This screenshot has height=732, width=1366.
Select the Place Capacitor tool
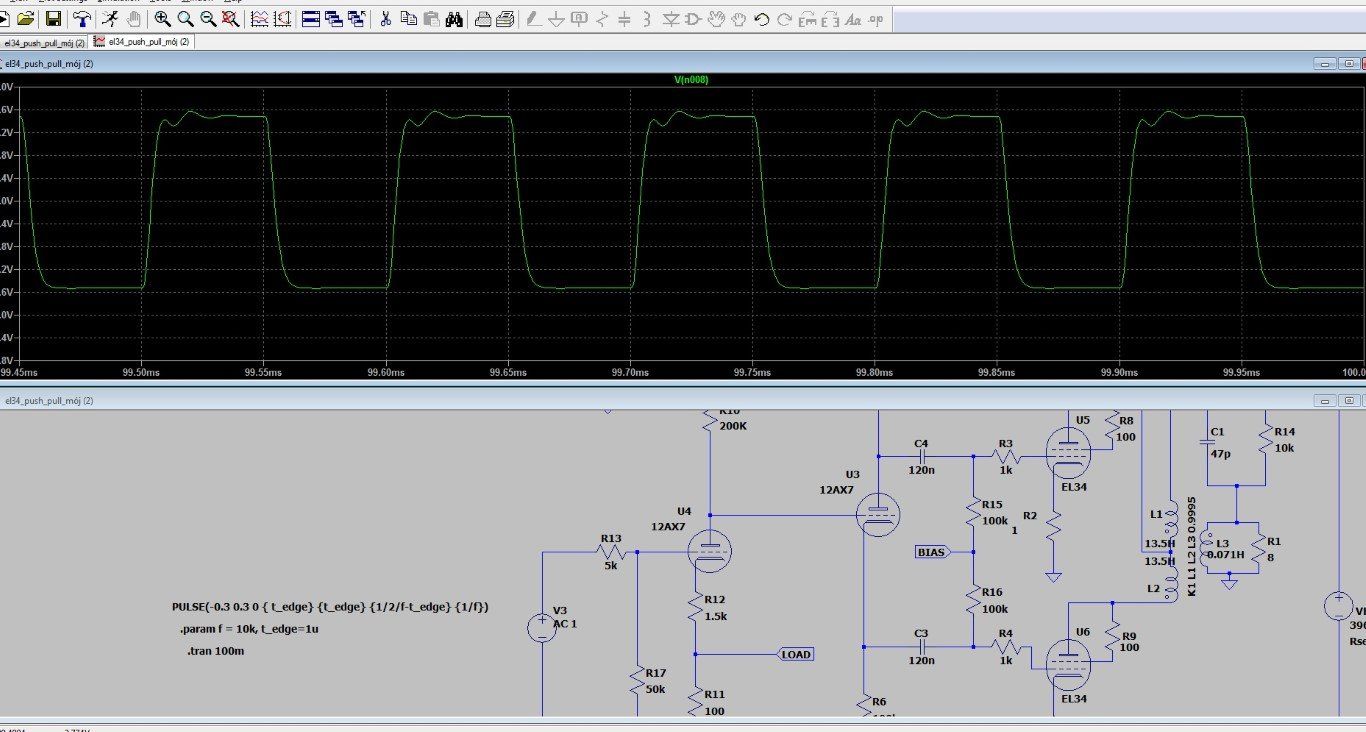click(624, 19)
